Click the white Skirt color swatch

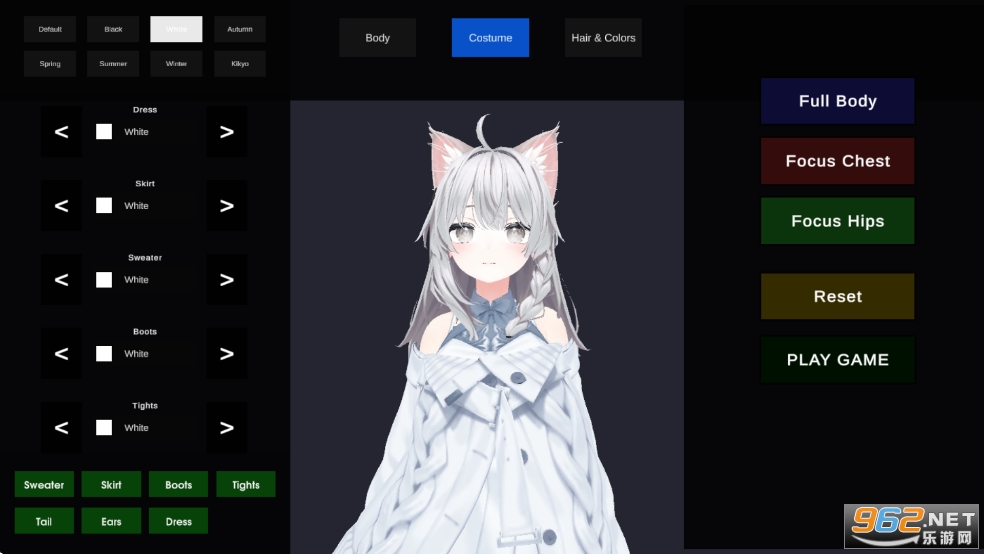[104, 206]
